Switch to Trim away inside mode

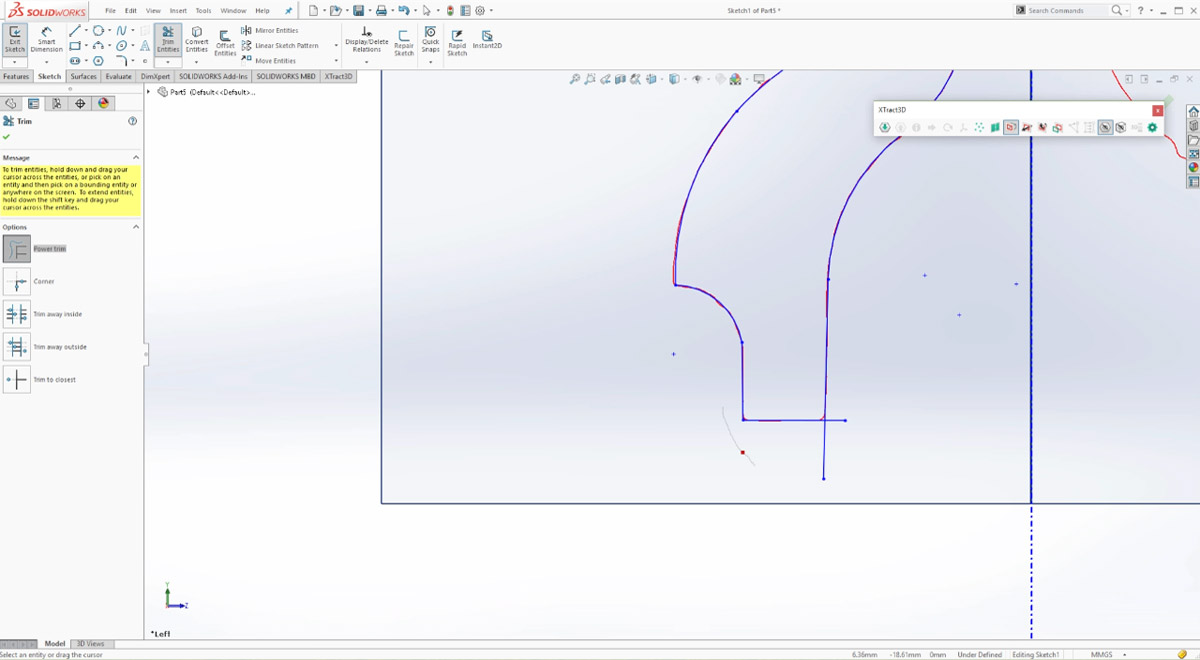16,314
